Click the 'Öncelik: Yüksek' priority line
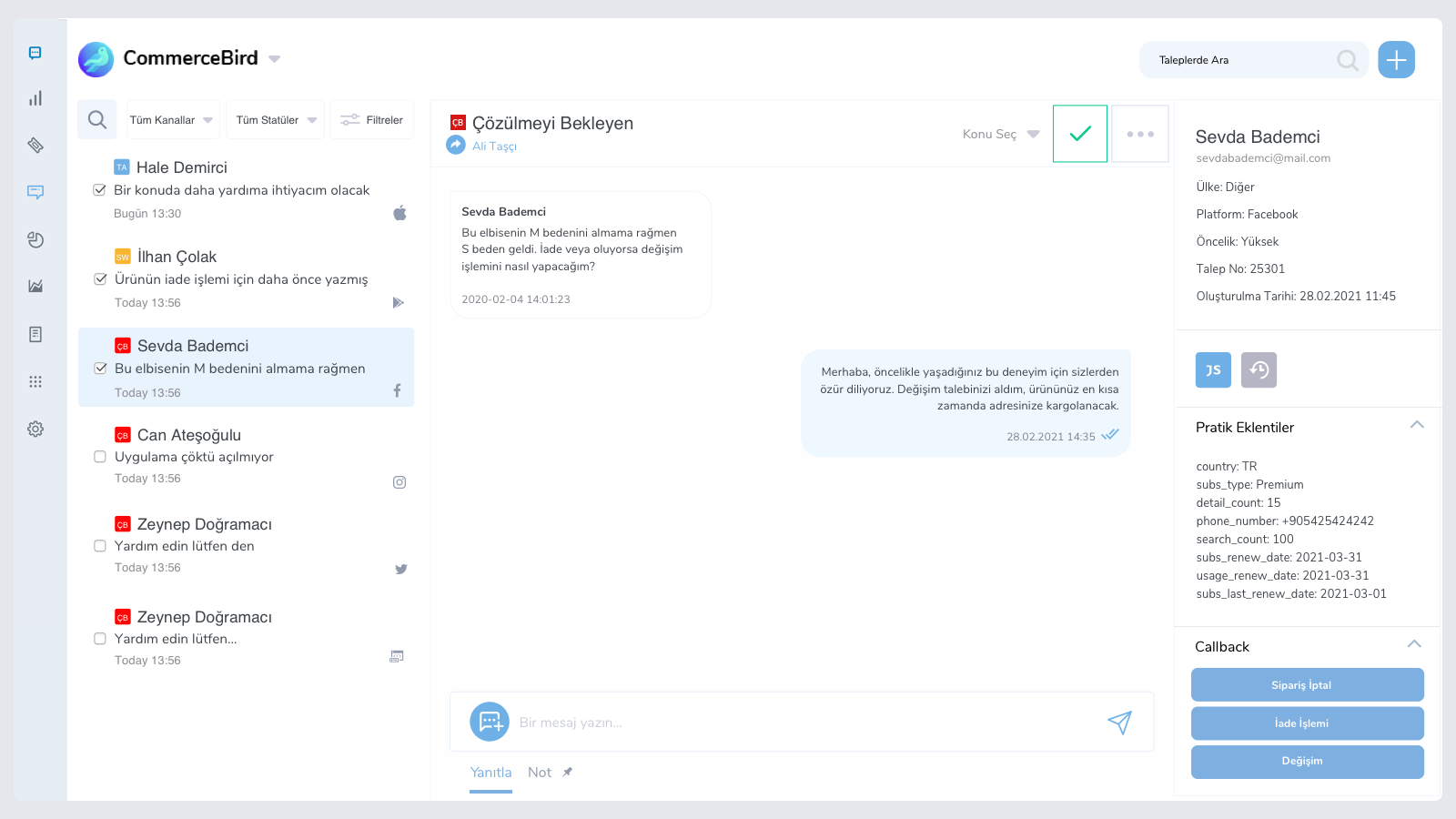This screenshot has width=1456, height=819. click(1238, 242)
